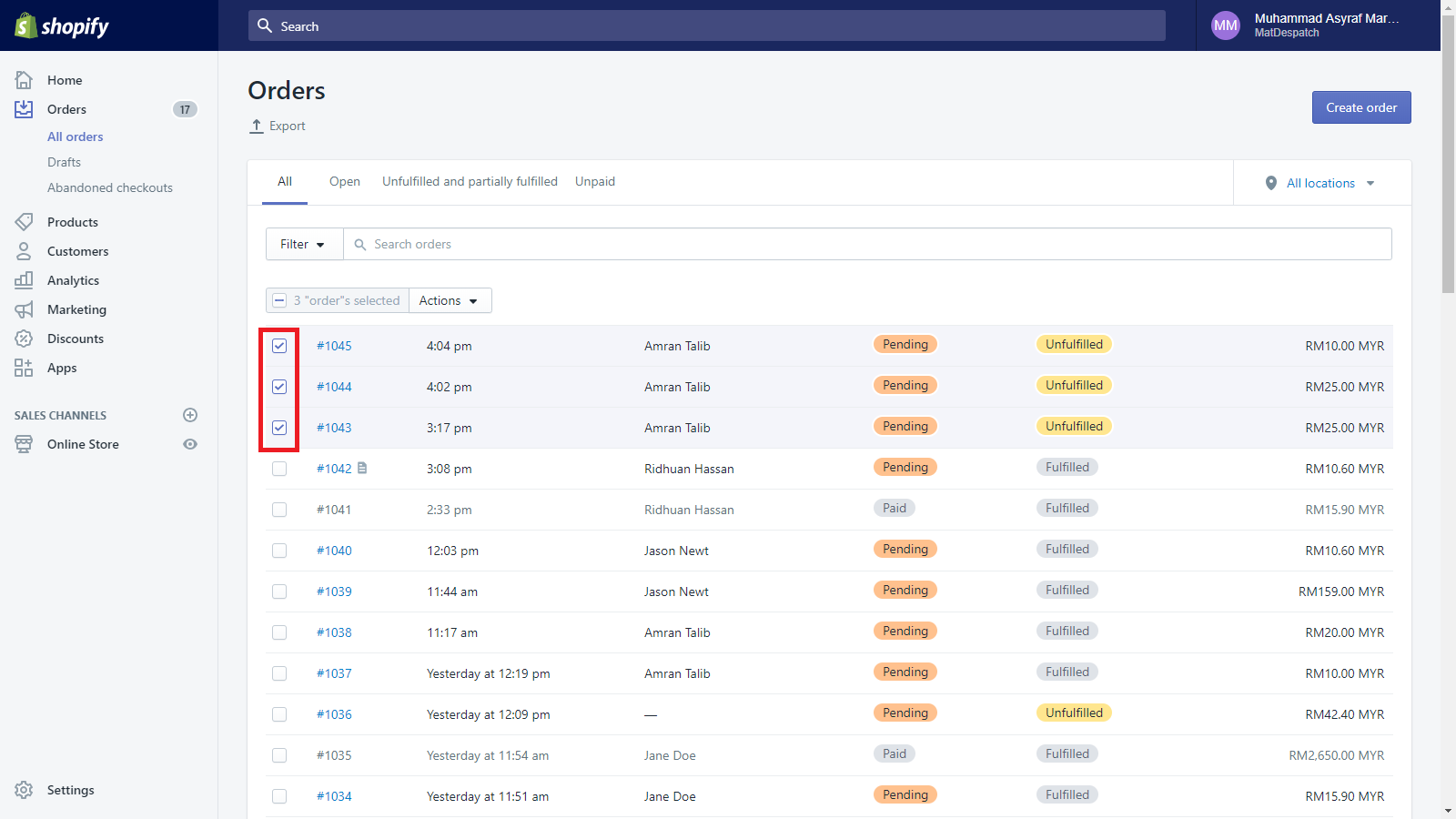The height and width of the screenshot is (819, 1456).
Task: Open order #1037 link
Action: (334, 673)
